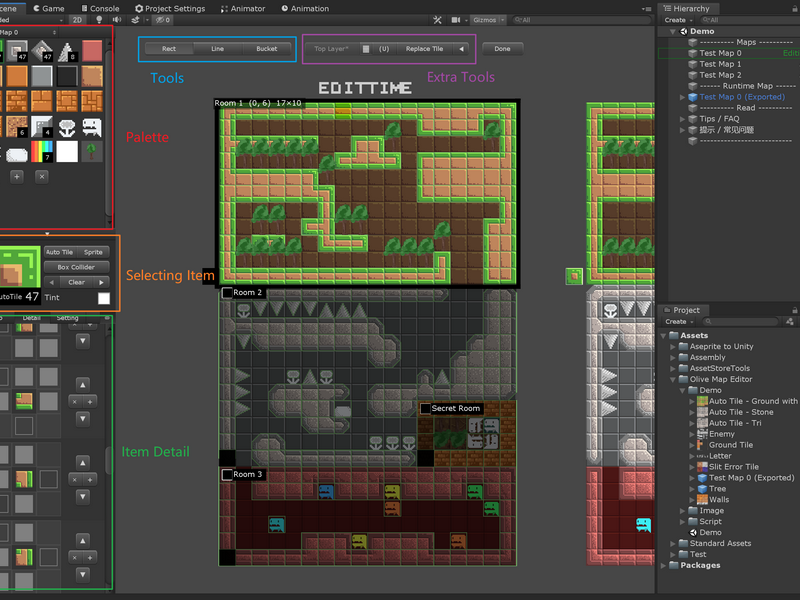Image resolution: width=800 pixels, height=600 pixels.
Task: Click the Top Layer button
Action: (331, 49)
